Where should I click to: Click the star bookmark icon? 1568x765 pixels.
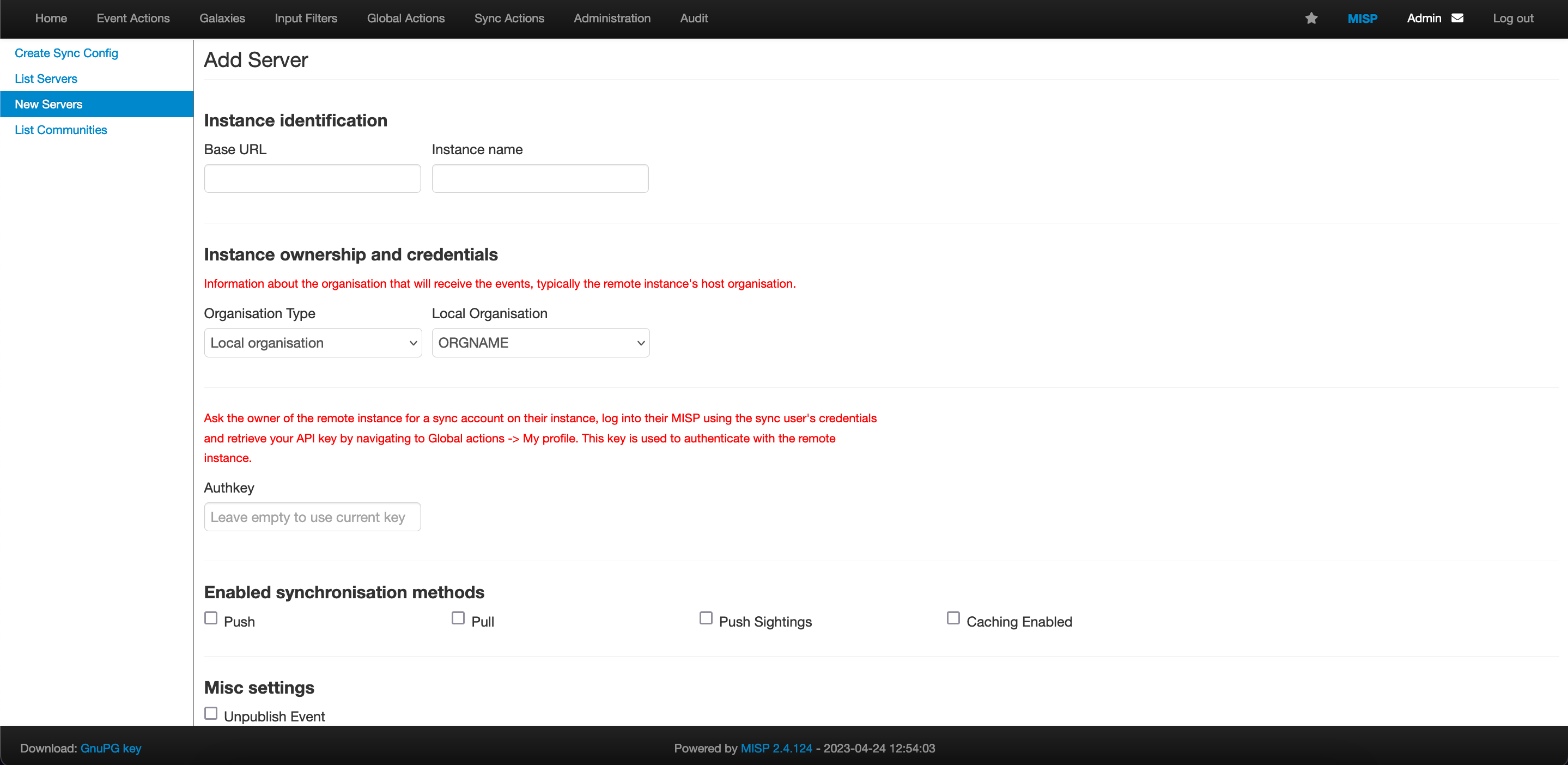click(1311, 19)
